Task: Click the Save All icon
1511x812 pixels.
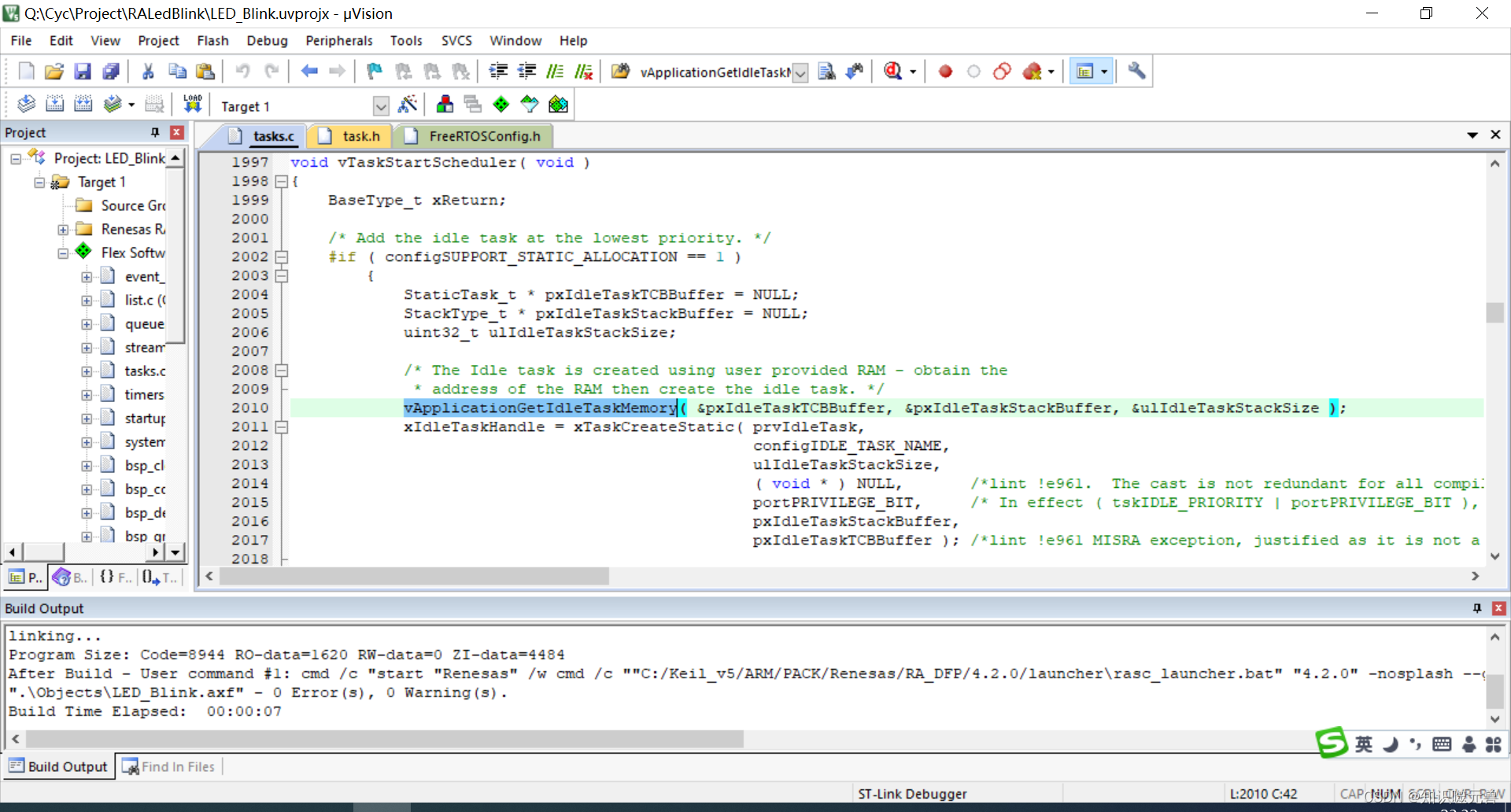Action: tap(111, 72)
